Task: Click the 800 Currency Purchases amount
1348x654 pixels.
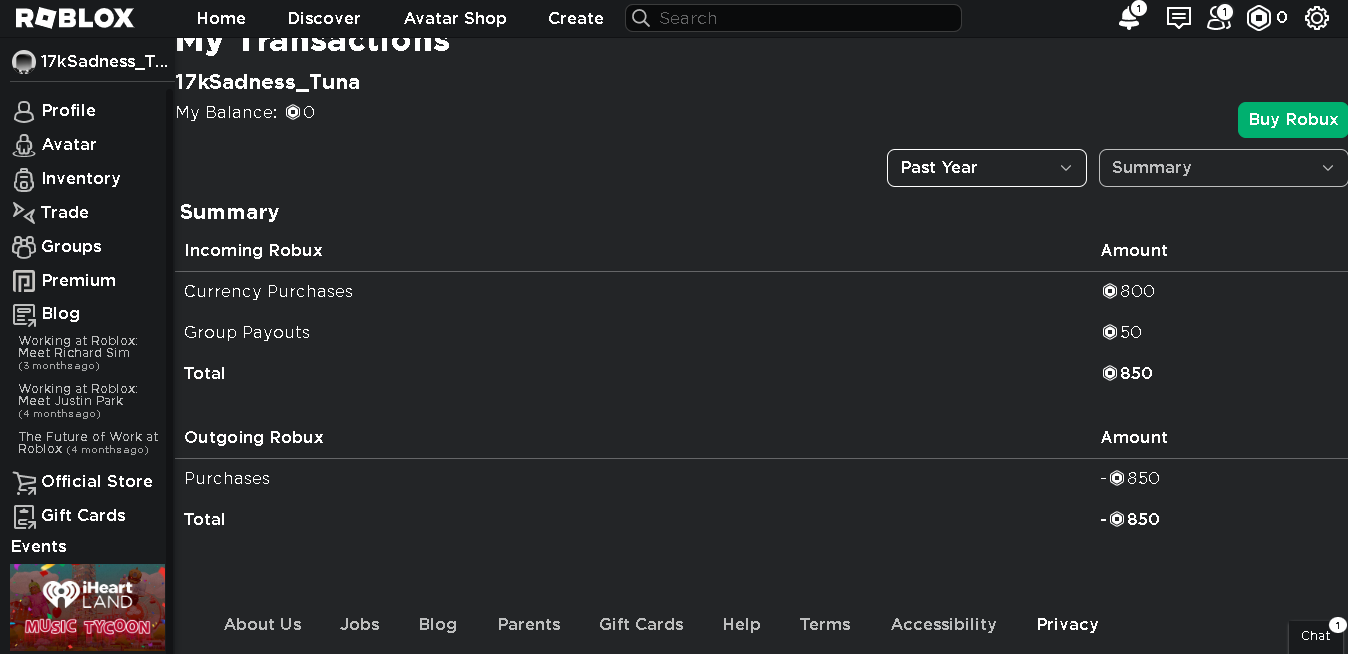Action: (1128, 292)
